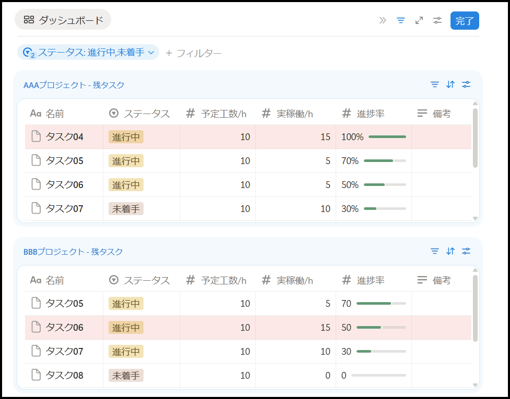
Task: Open the 未着手 status tag of タスク07 in AAA
Action: [126, 209]
